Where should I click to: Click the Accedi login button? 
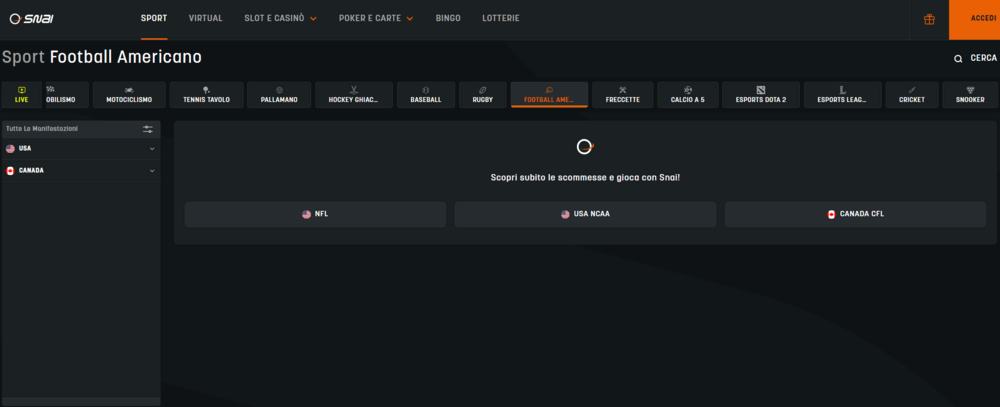click(x=974, y=19)
